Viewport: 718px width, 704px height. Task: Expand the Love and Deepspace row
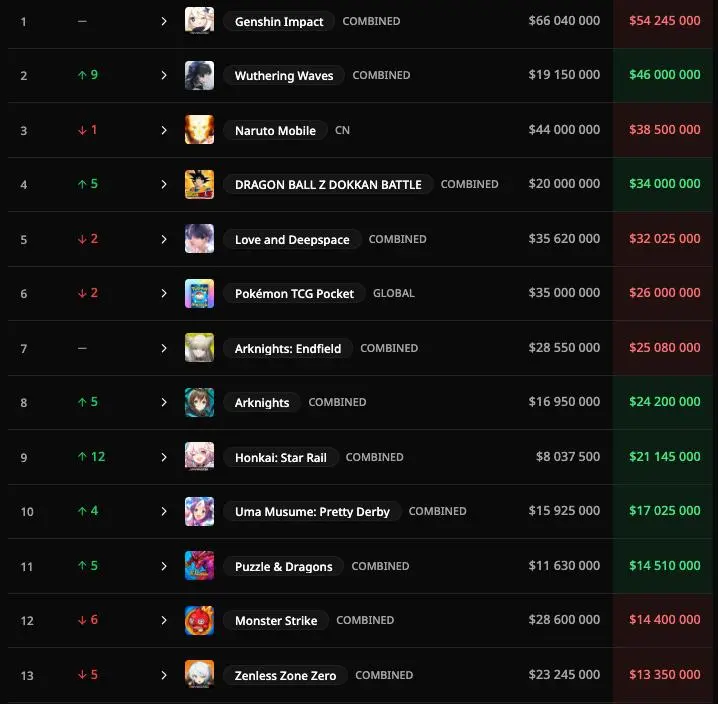click(164, 239)
